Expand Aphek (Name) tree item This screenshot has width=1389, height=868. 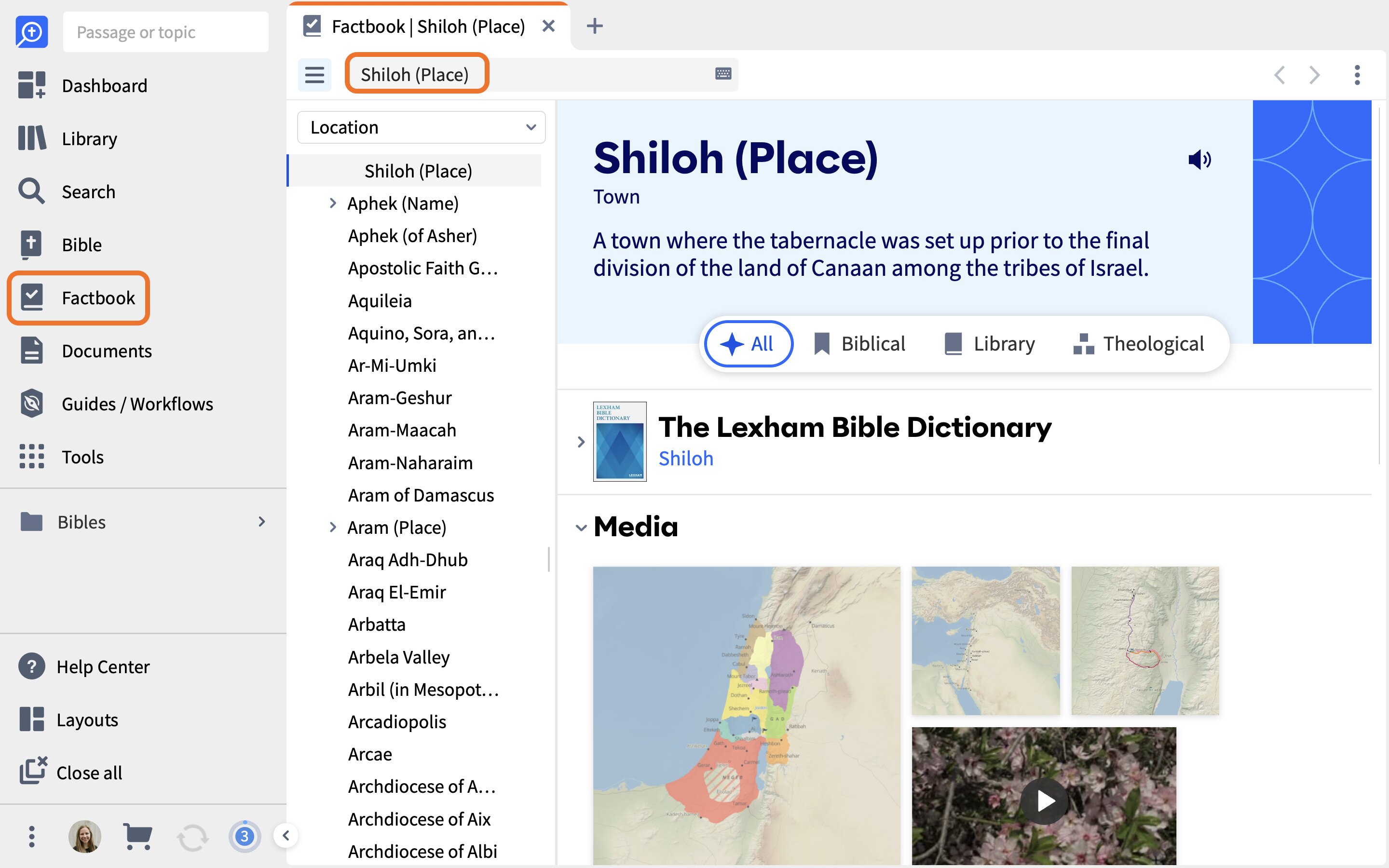point(333,203)
